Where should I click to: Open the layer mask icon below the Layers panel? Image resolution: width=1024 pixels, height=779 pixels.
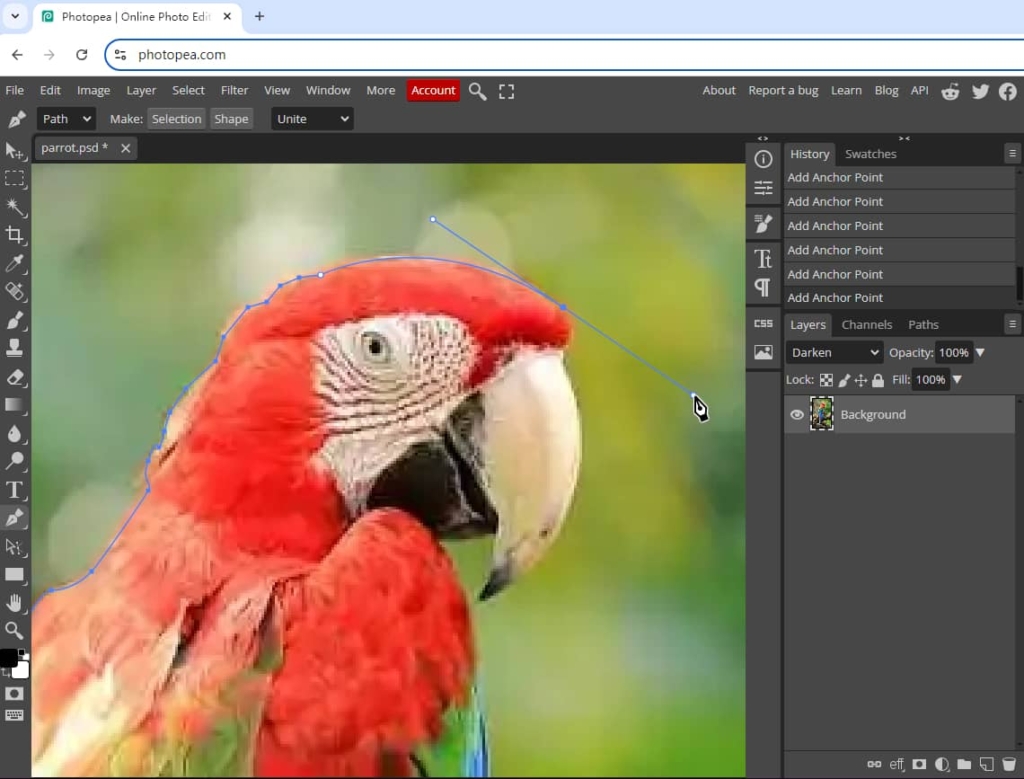coord(920,765)
